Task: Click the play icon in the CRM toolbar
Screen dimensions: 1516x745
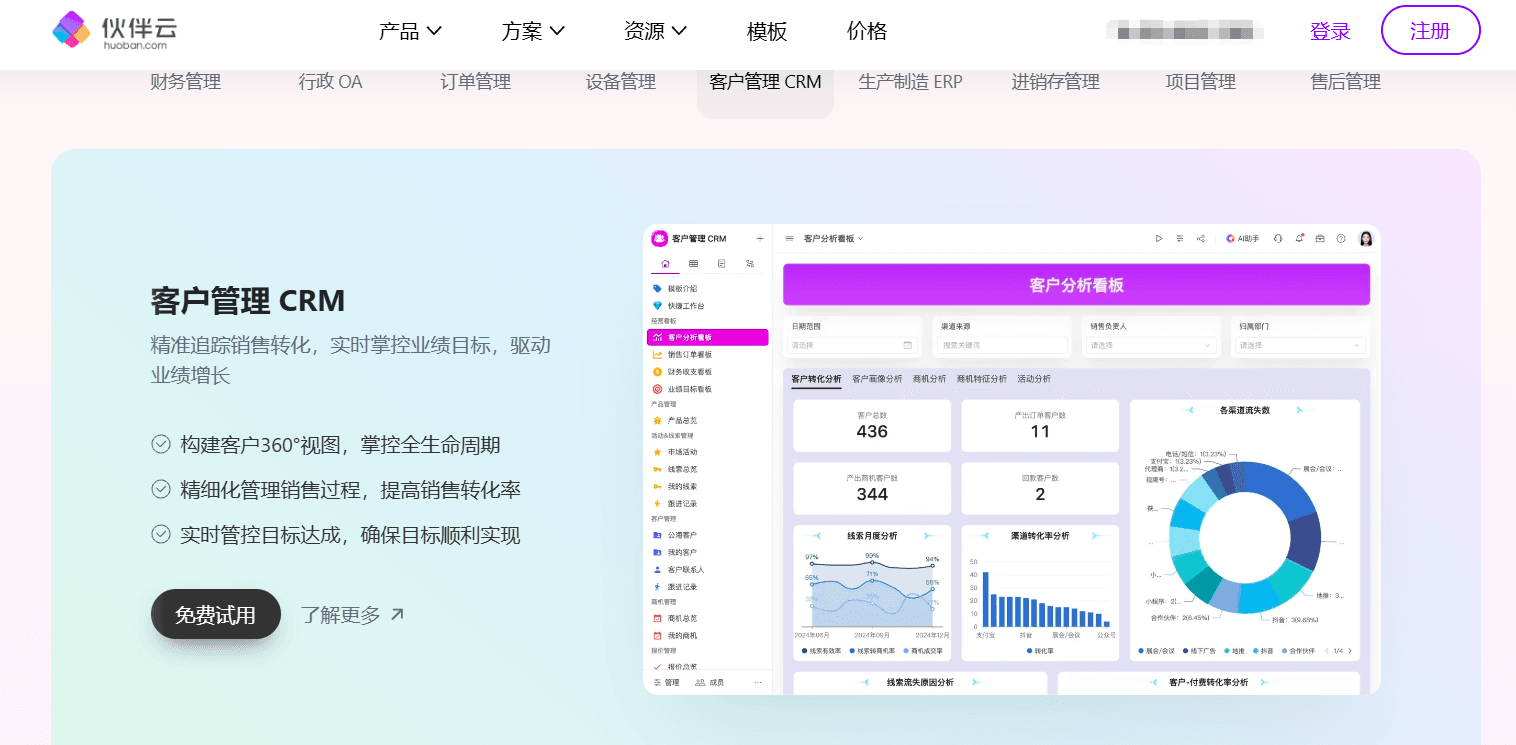Action: (x=1159, y=239)
